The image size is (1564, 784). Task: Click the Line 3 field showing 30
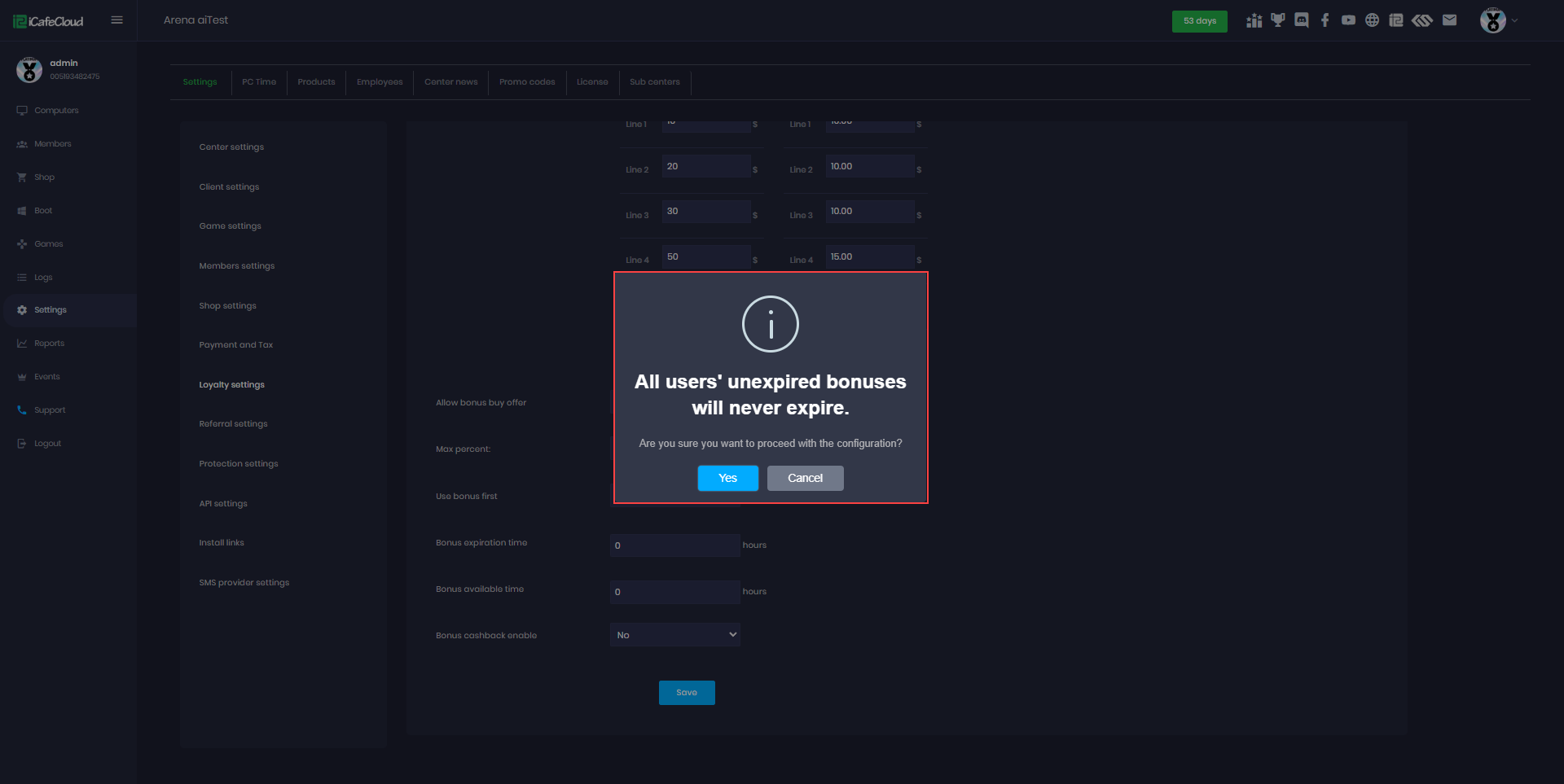tap(706, 212)
